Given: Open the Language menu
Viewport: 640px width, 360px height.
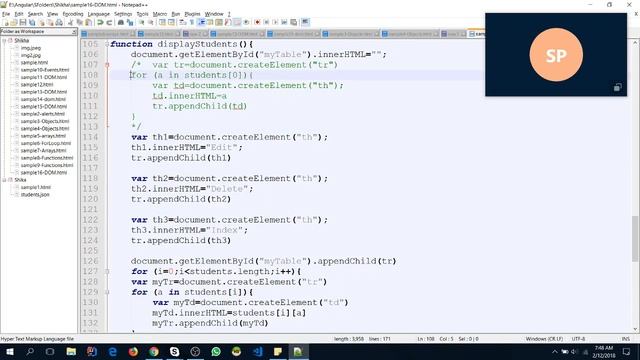Looking at the screenshot, I should [98, 14].
